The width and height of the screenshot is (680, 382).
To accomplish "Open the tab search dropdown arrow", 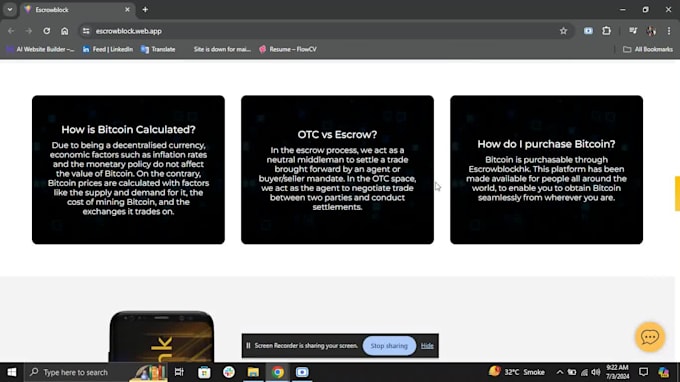I will pyautogui.click(x=10, y=10).
